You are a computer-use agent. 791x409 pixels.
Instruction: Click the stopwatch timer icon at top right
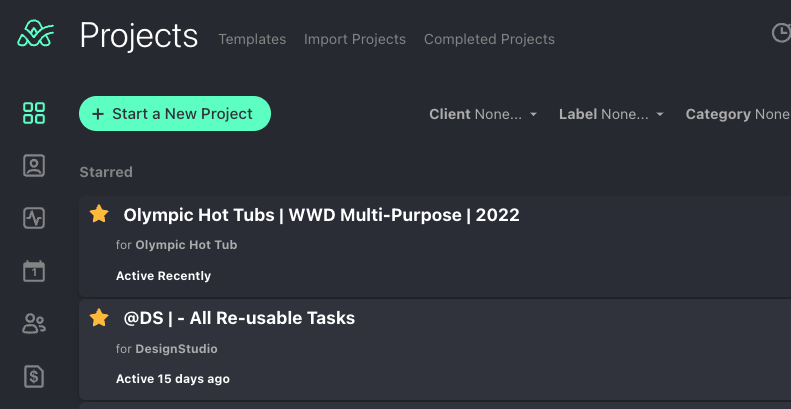781,33
